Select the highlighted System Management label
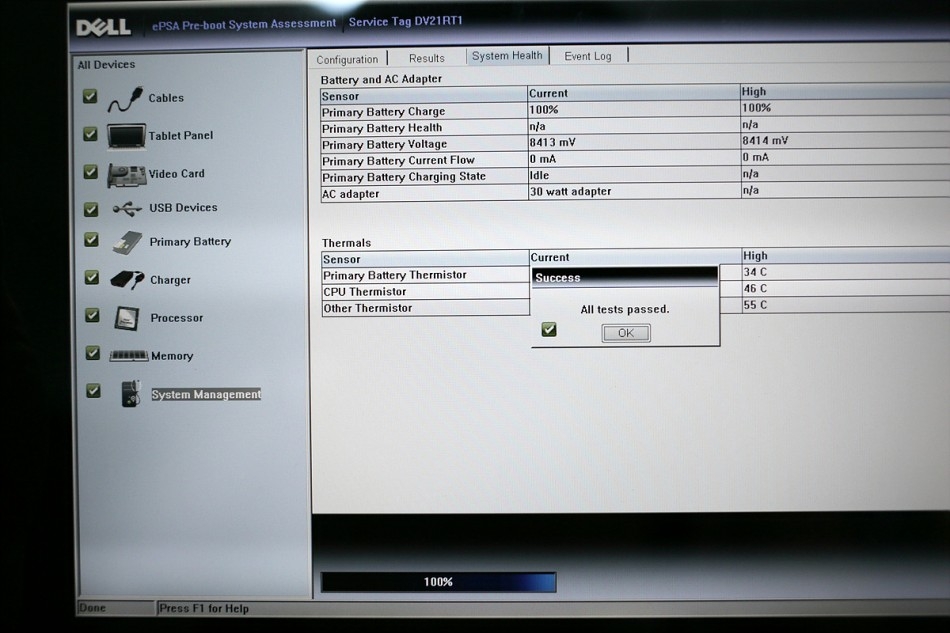The height and width of the screenshot is (633, 950). coord(206,394)
